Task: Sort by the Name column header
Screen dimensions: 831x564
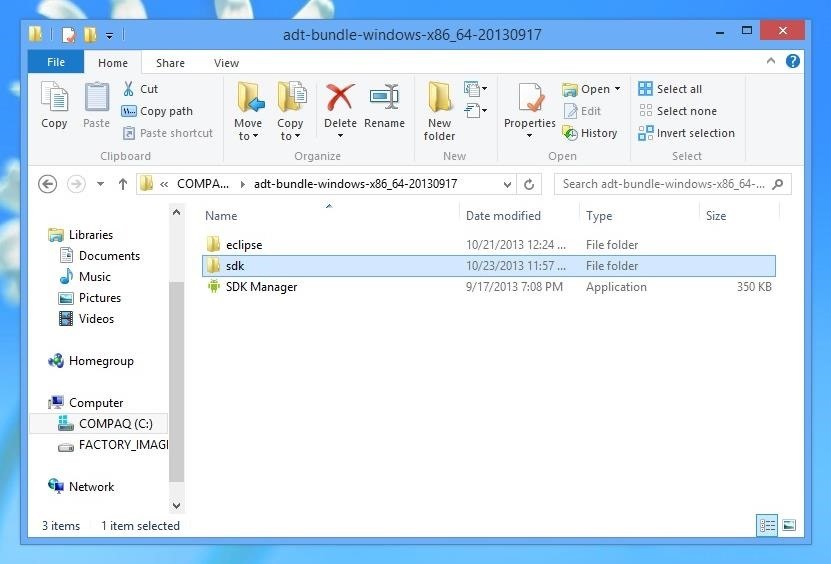Action: point(221,216)
